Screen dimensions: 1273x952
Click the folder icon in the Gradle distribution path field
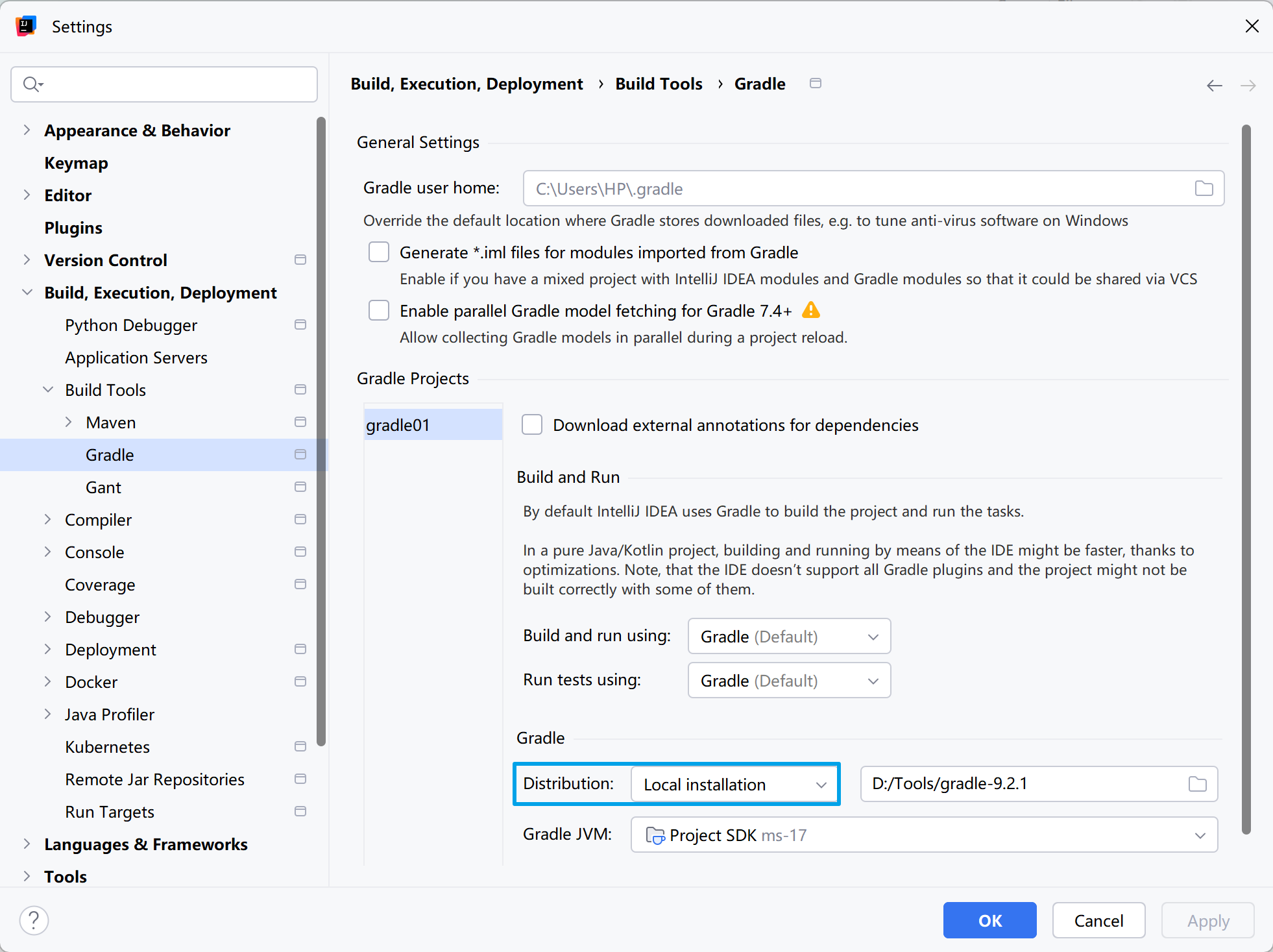click(x=1197, y=784)
